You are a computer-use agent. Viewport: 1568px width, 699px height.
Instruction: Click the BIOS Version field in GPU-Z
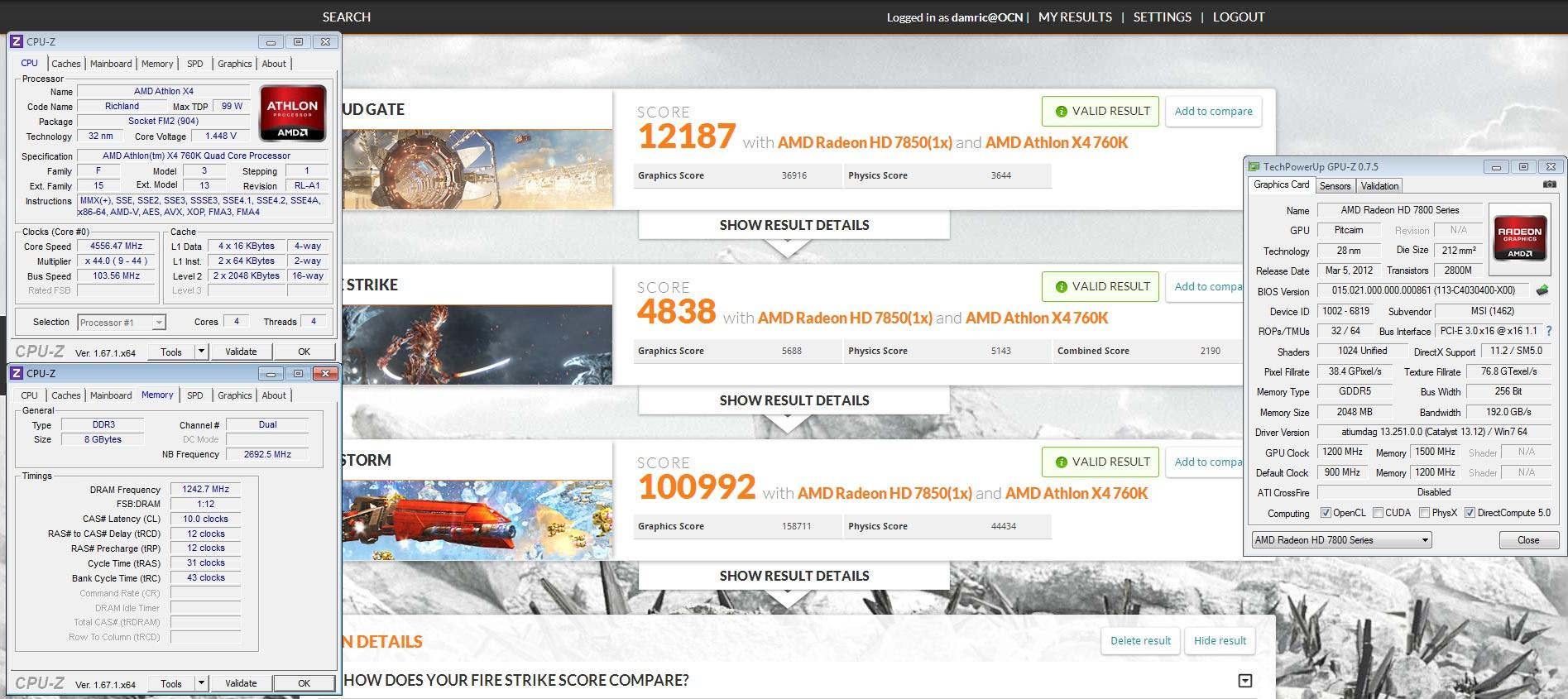pos(1423,291)
